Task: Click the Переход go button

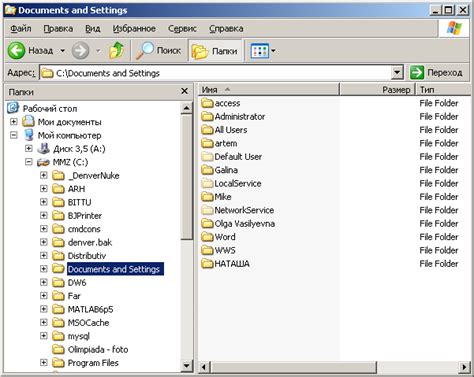Action: 436,72
